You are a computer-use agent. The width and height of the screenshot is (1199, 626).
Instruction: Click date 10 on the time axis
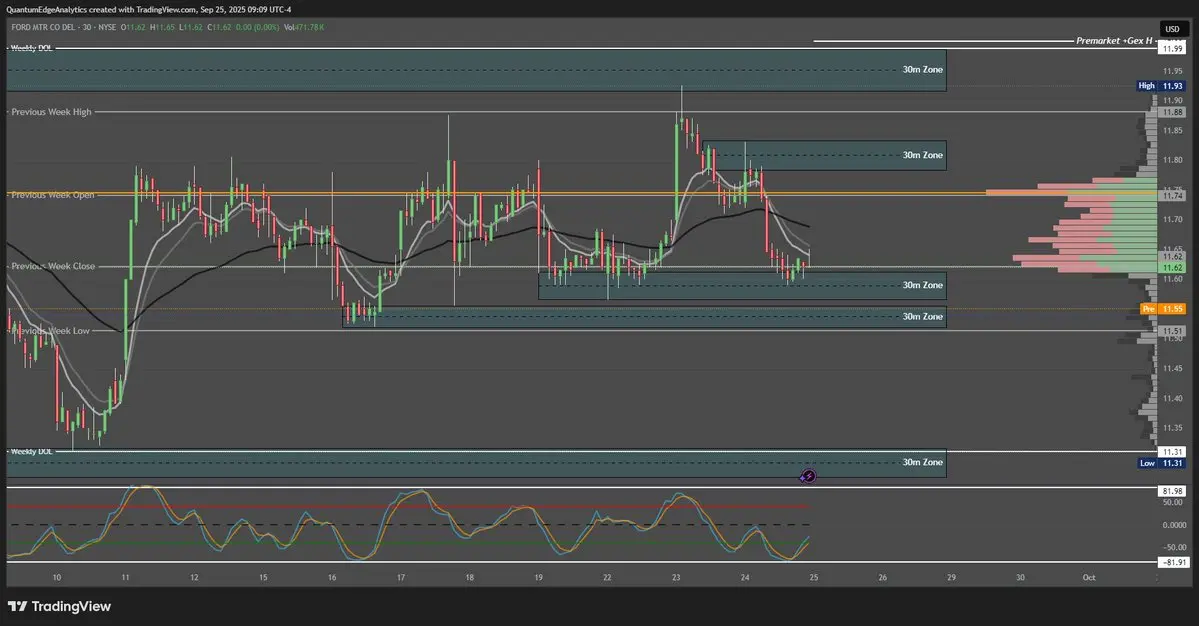(x=57, y=578)
